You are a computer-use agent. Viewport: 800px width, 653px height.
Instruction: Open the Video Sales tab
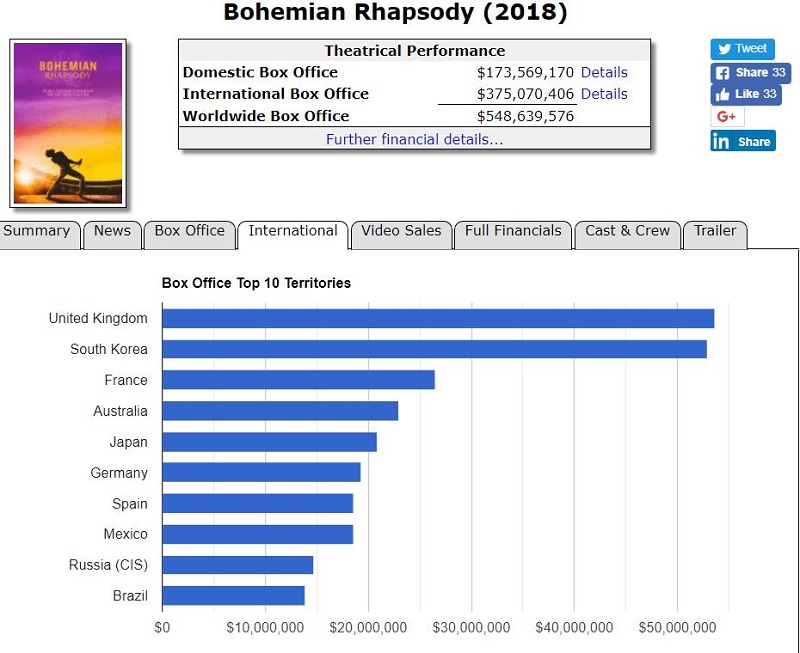401,232
